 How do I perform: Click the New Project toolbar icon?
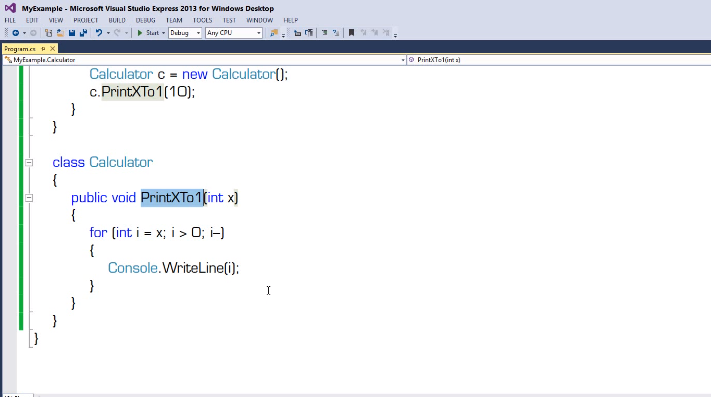pyautogui.click(x=48, y=33)
